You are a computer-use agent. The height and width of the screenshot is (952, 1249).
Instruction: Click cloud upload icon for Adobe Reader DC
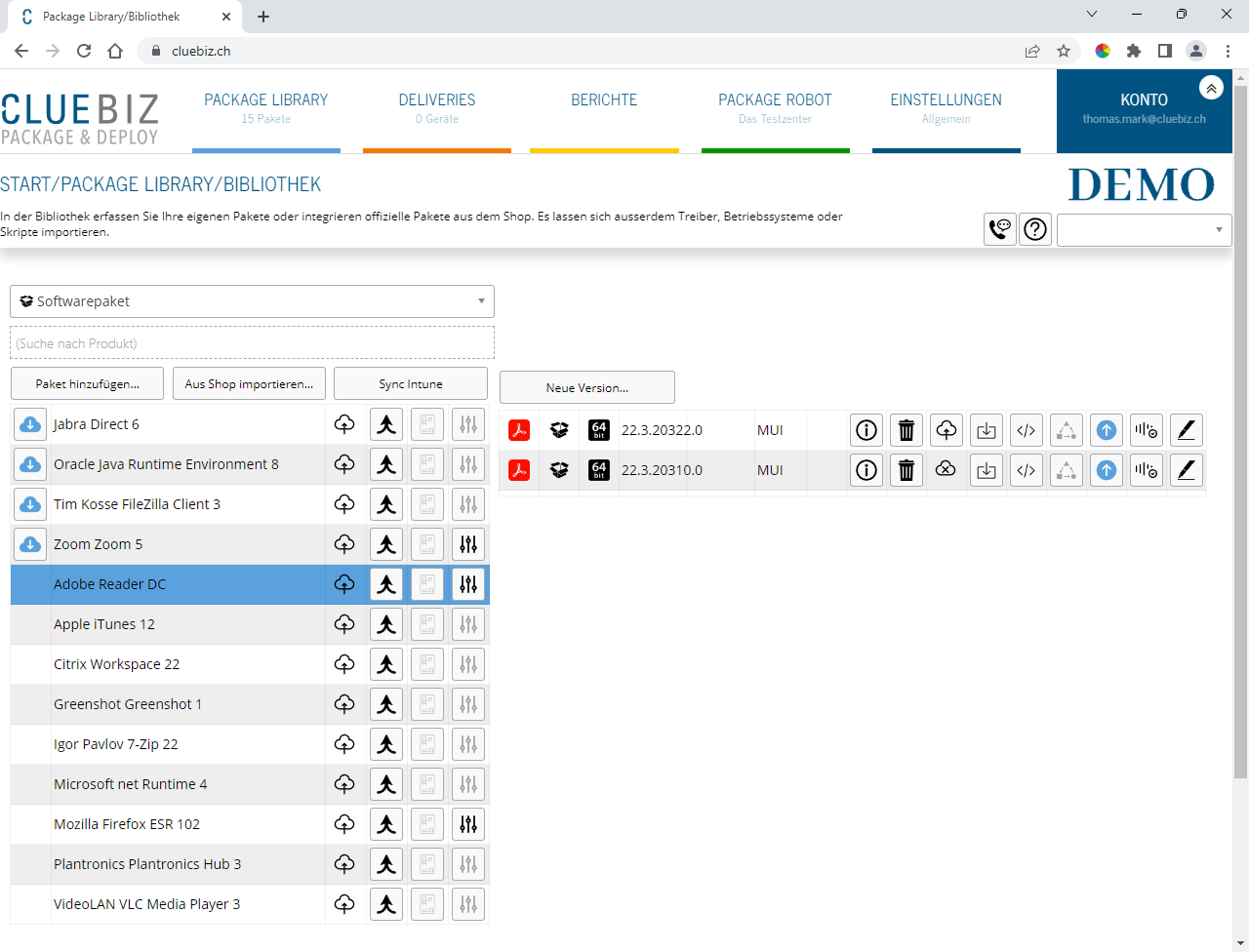(344, 584)
